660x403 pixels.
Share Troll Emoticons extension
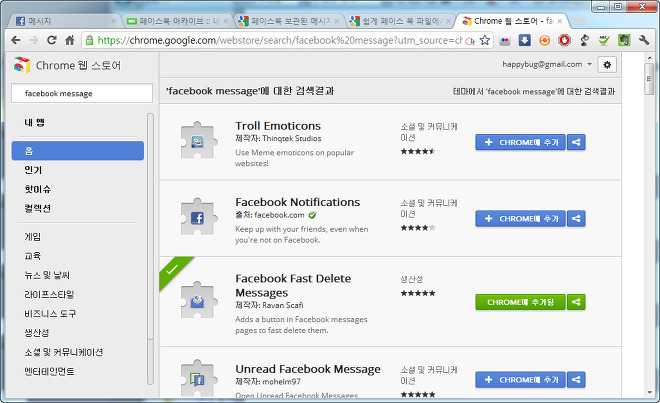click(x=576, y=142)
